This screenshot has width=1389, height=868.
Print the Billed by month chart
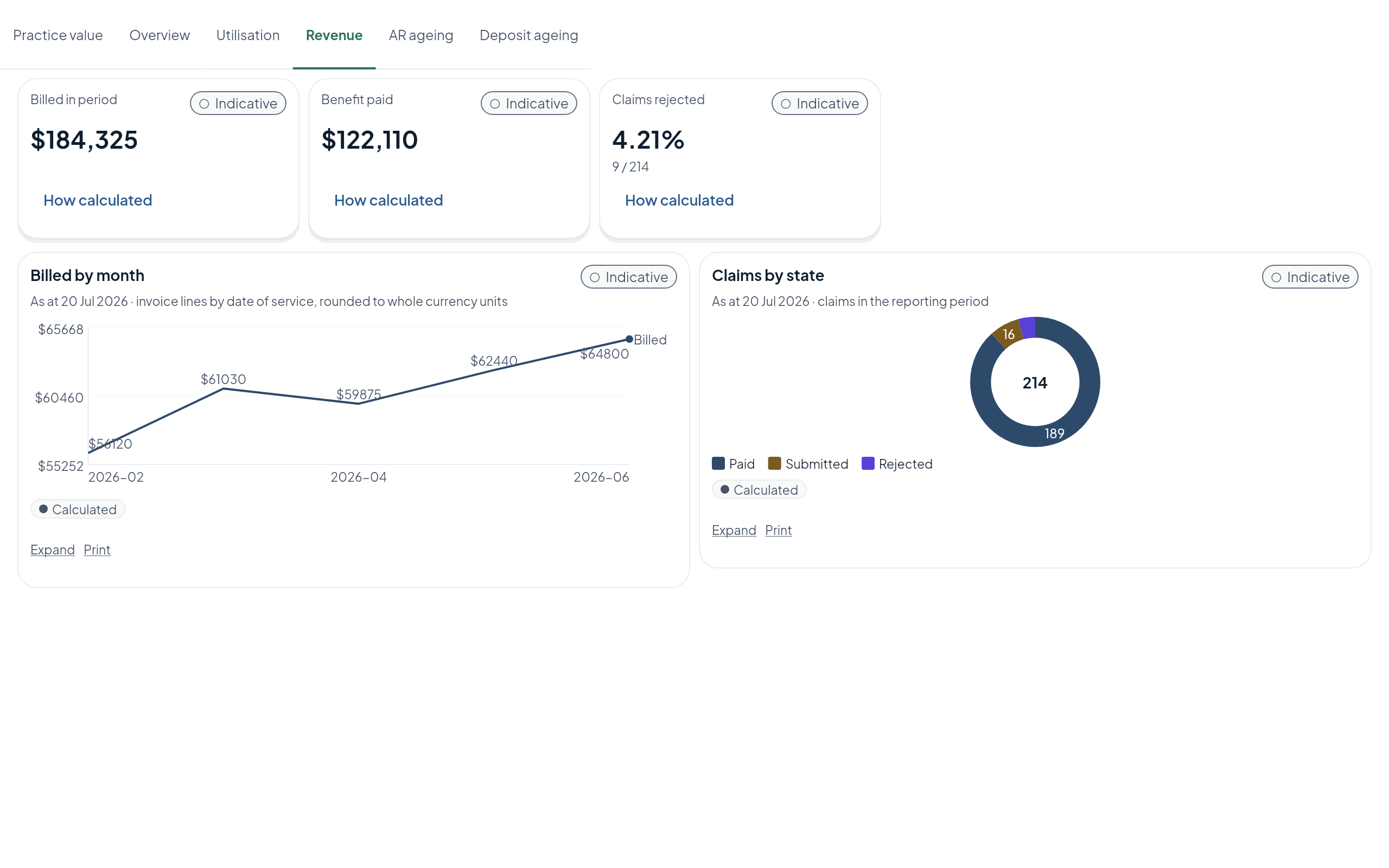coord(97,550)
